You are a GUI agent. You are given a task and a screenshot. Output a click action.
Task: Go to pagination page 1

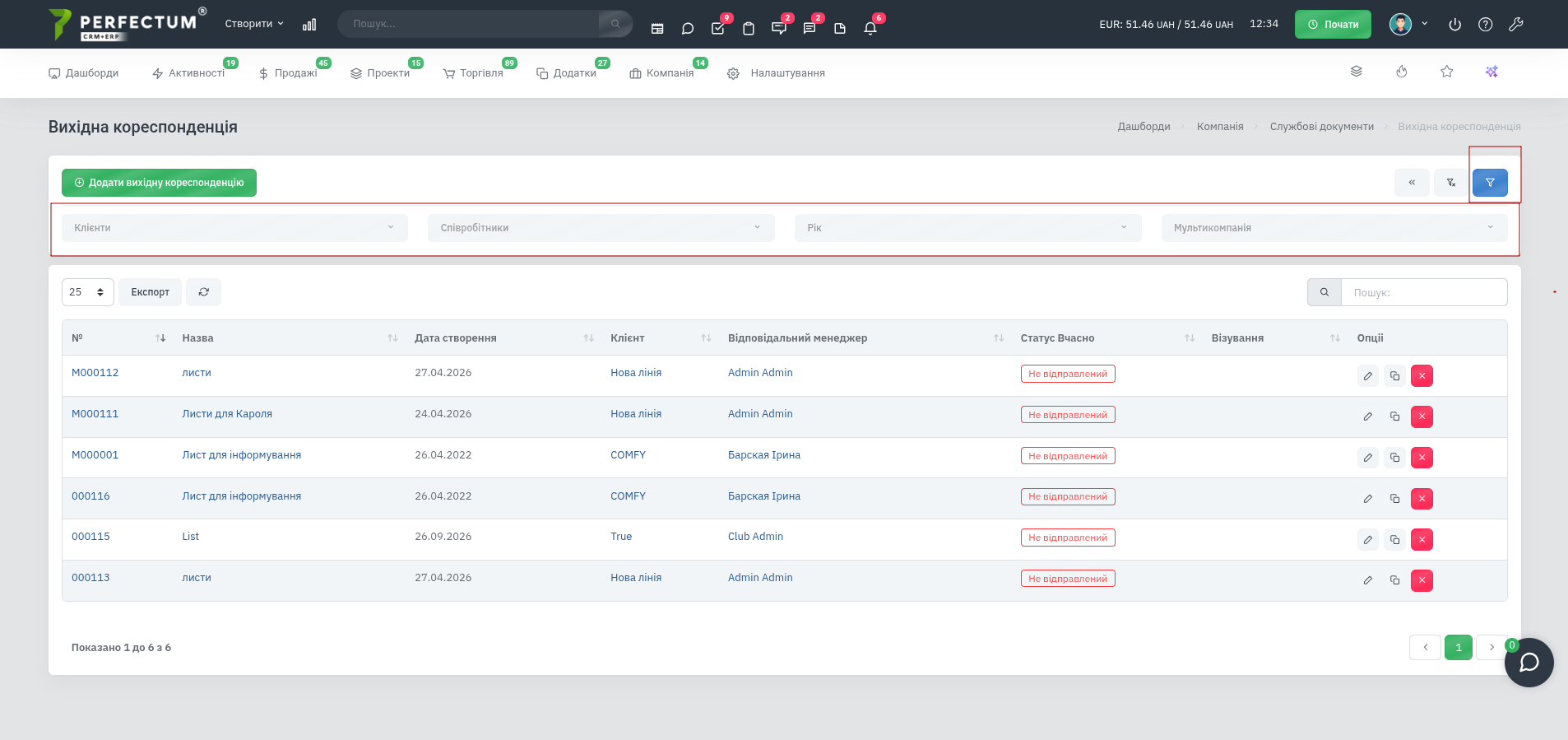point(1459,648)
